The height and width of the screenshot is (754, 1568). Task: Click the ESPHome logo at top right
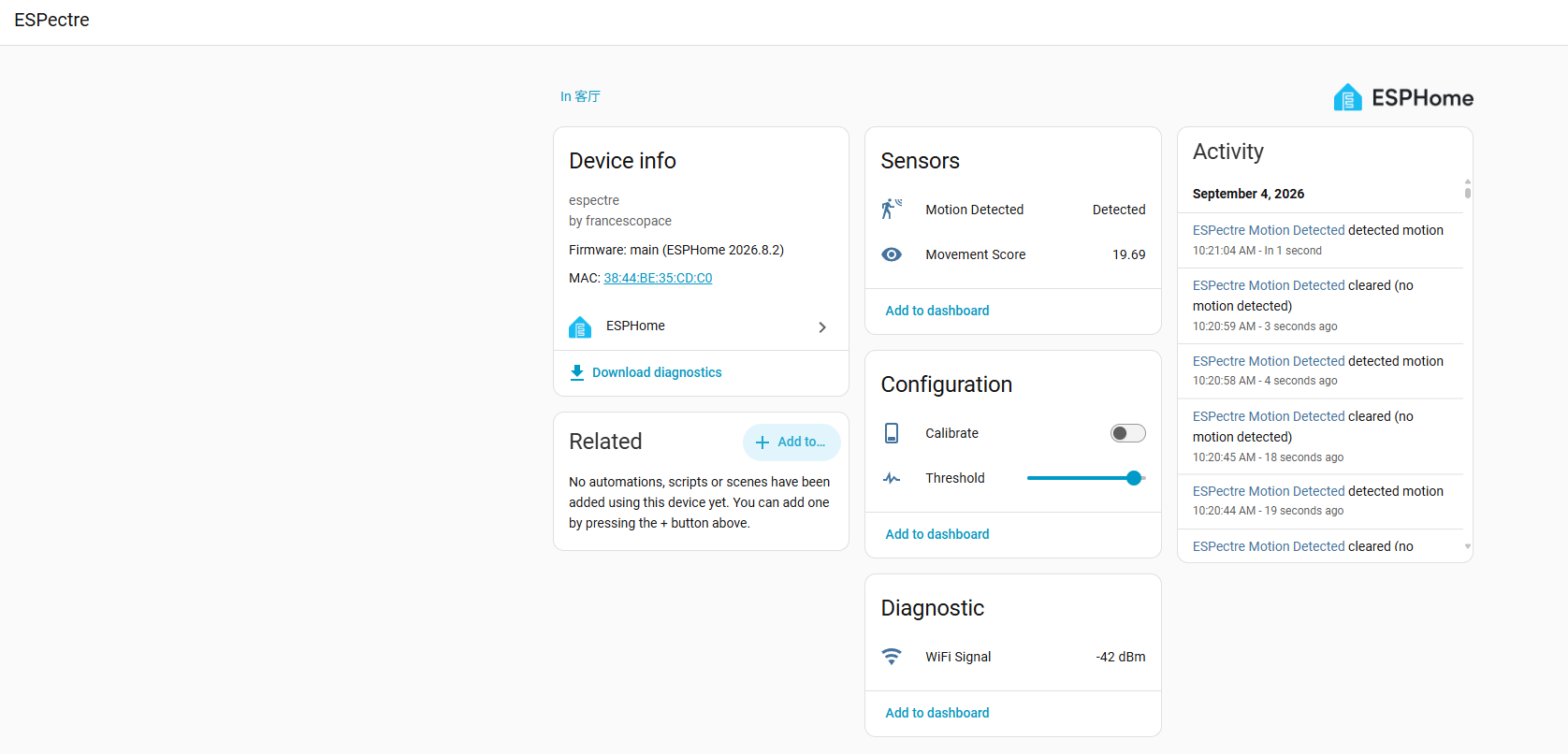tap(1403, 97)
